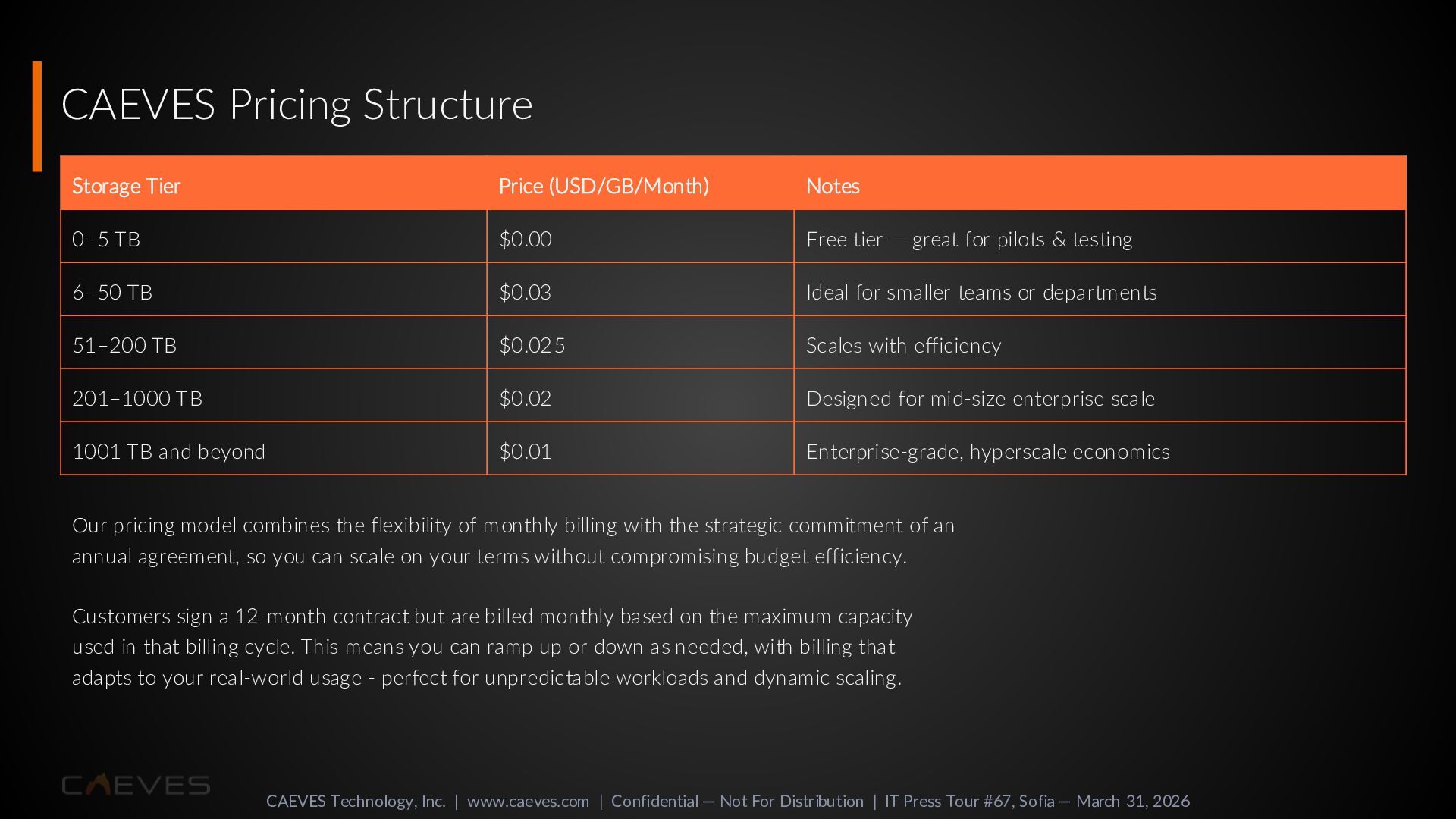Click the 201–1000 TB tier cell

click(x=137, y=398)
